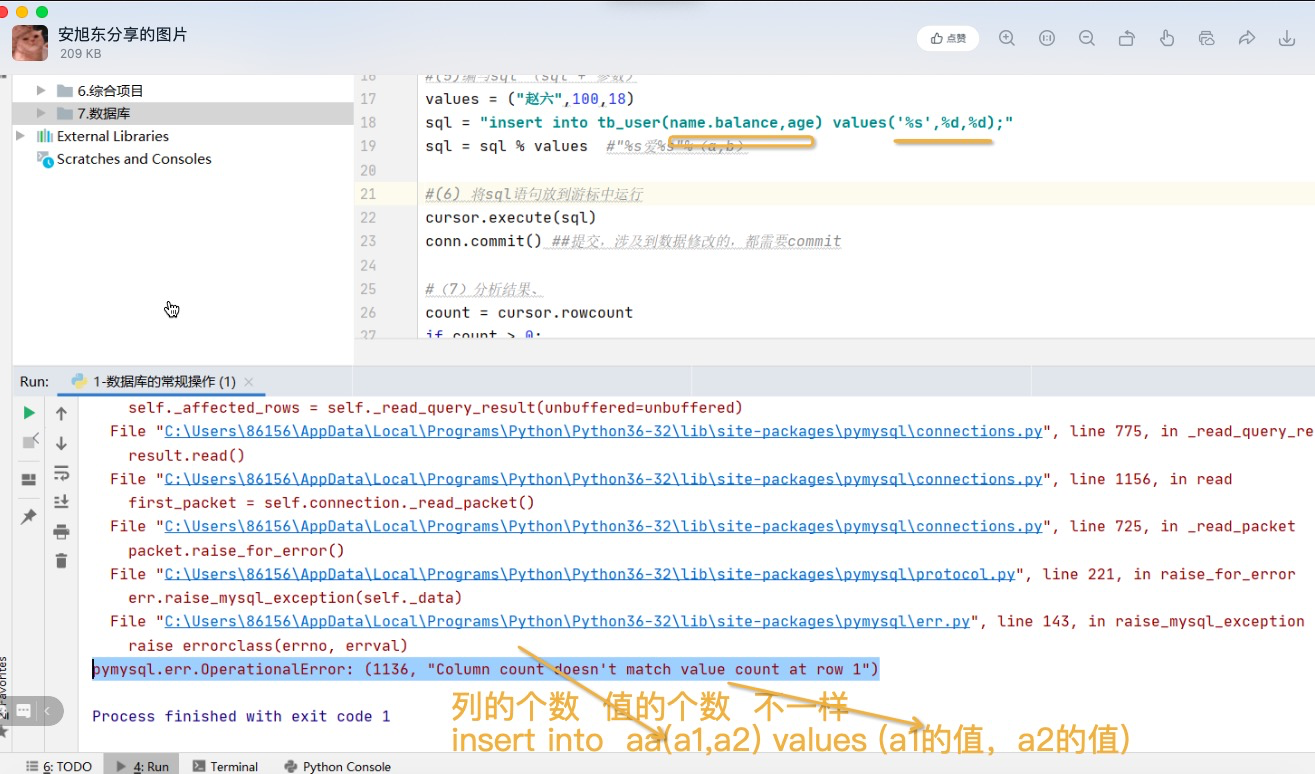The image size is (1315, 774).
Task: Click the conn.commit() code line
Action: point(483,241)
